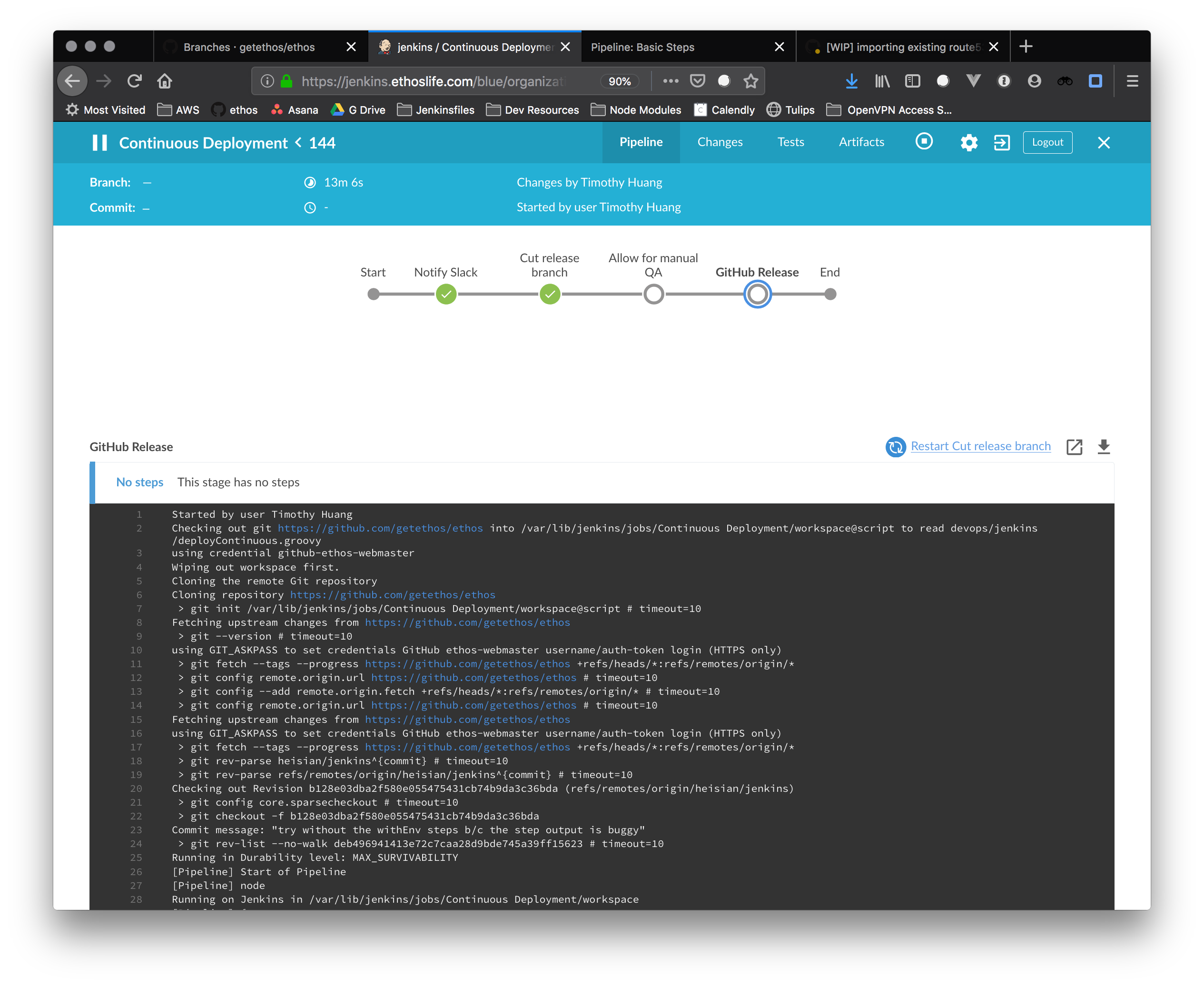Image resolution: width=1204 pixels, height=986 pixels.
Task: Switch to the Artifacts tab
Action: pyautogui.click(x=861, y=142)
